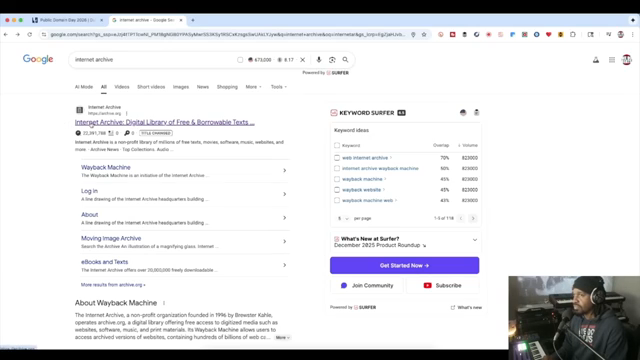
Task: Show more of Wayback Machine description
Action: click(x=282, y=338)
